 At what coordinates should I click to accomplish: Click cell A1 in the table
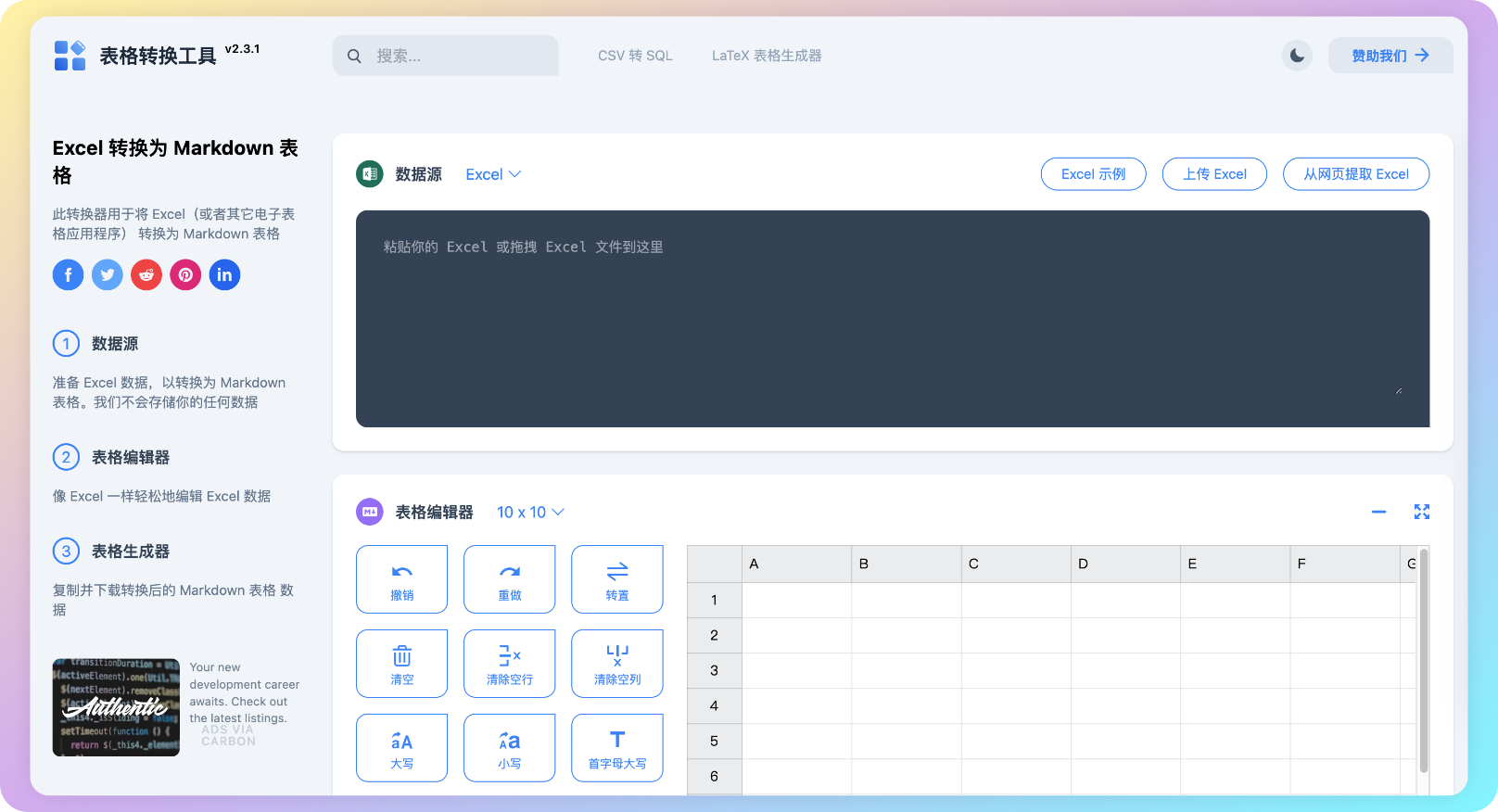797,600
